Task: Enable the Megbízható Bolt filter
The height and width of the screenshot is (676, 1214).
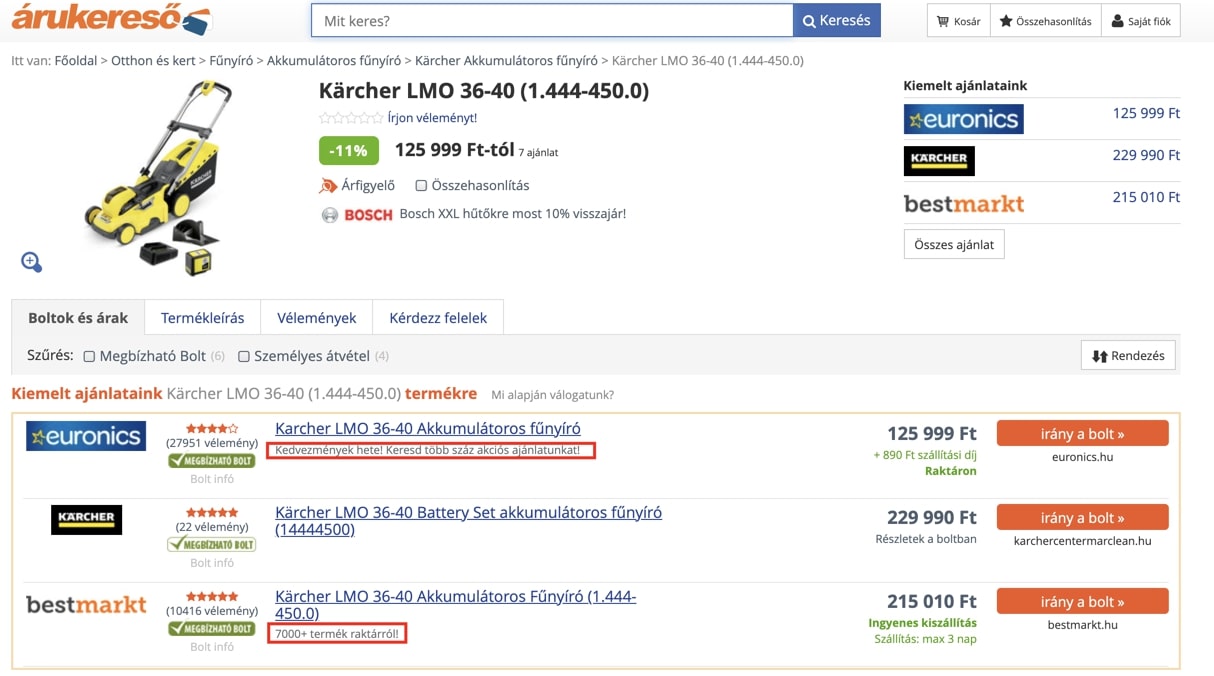Action: pos(89,356)
